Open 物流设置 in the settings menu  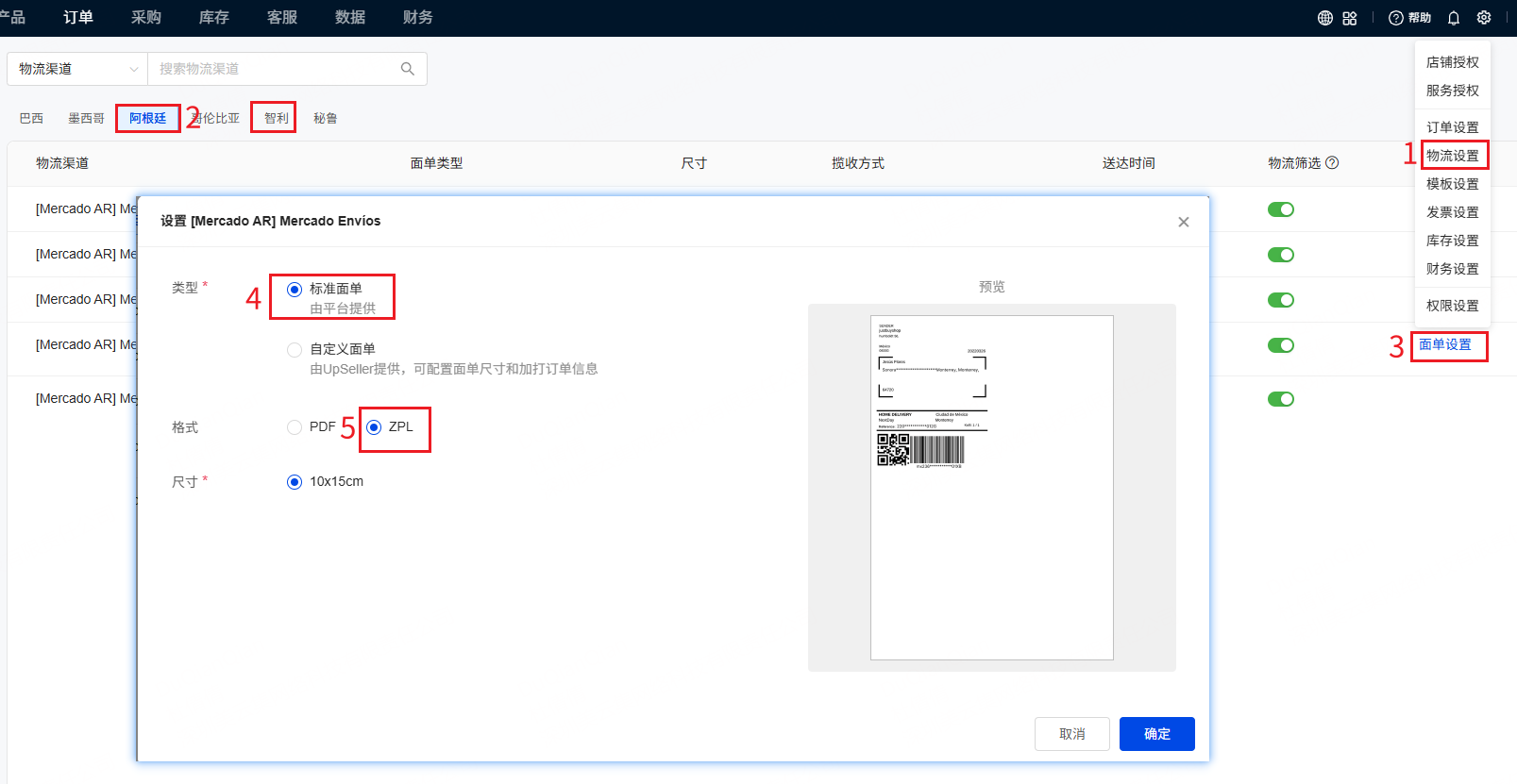click(x=1452, y=156)
